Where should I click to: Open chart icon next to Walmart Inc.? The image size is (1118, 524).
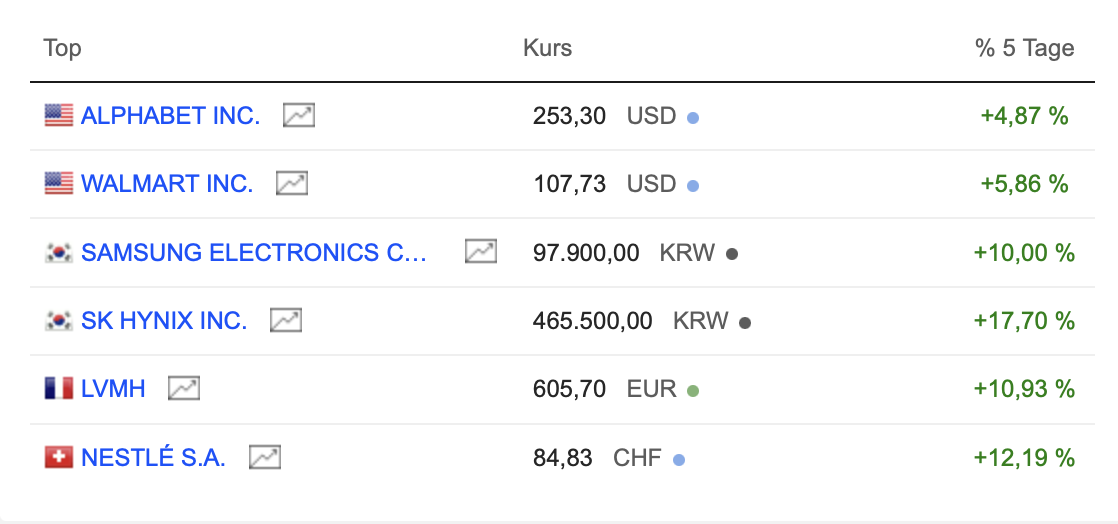(x=292, y=184)
